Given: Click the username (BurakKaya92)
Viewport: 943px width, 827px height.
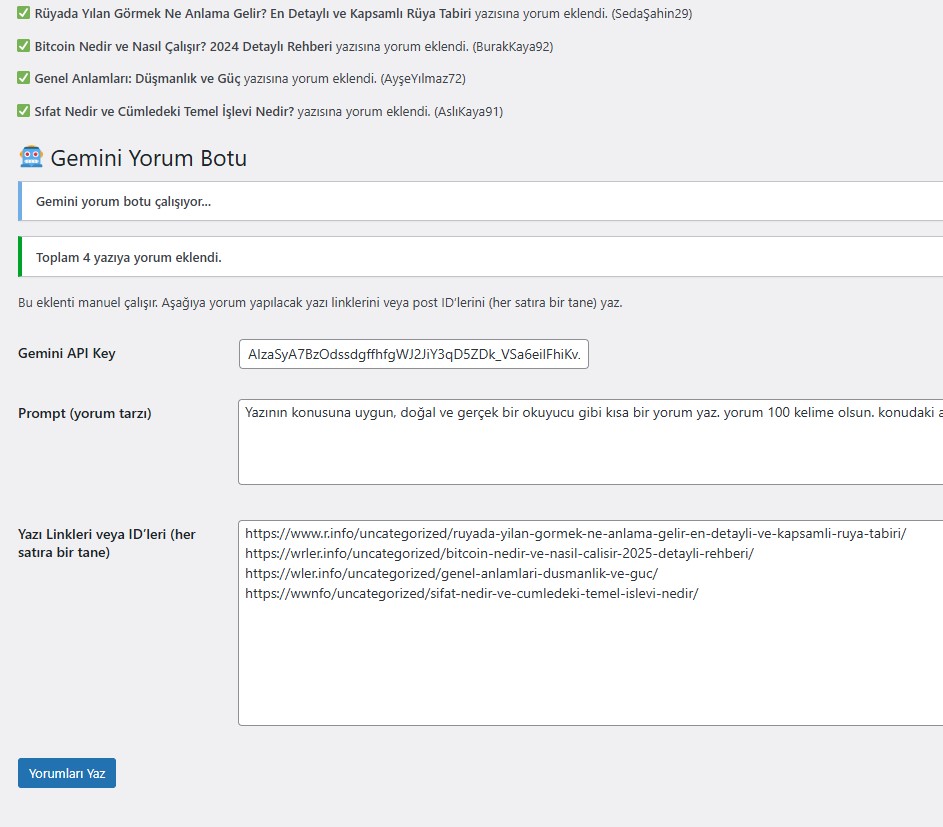Looking at the screenshot, I should 513,46.
